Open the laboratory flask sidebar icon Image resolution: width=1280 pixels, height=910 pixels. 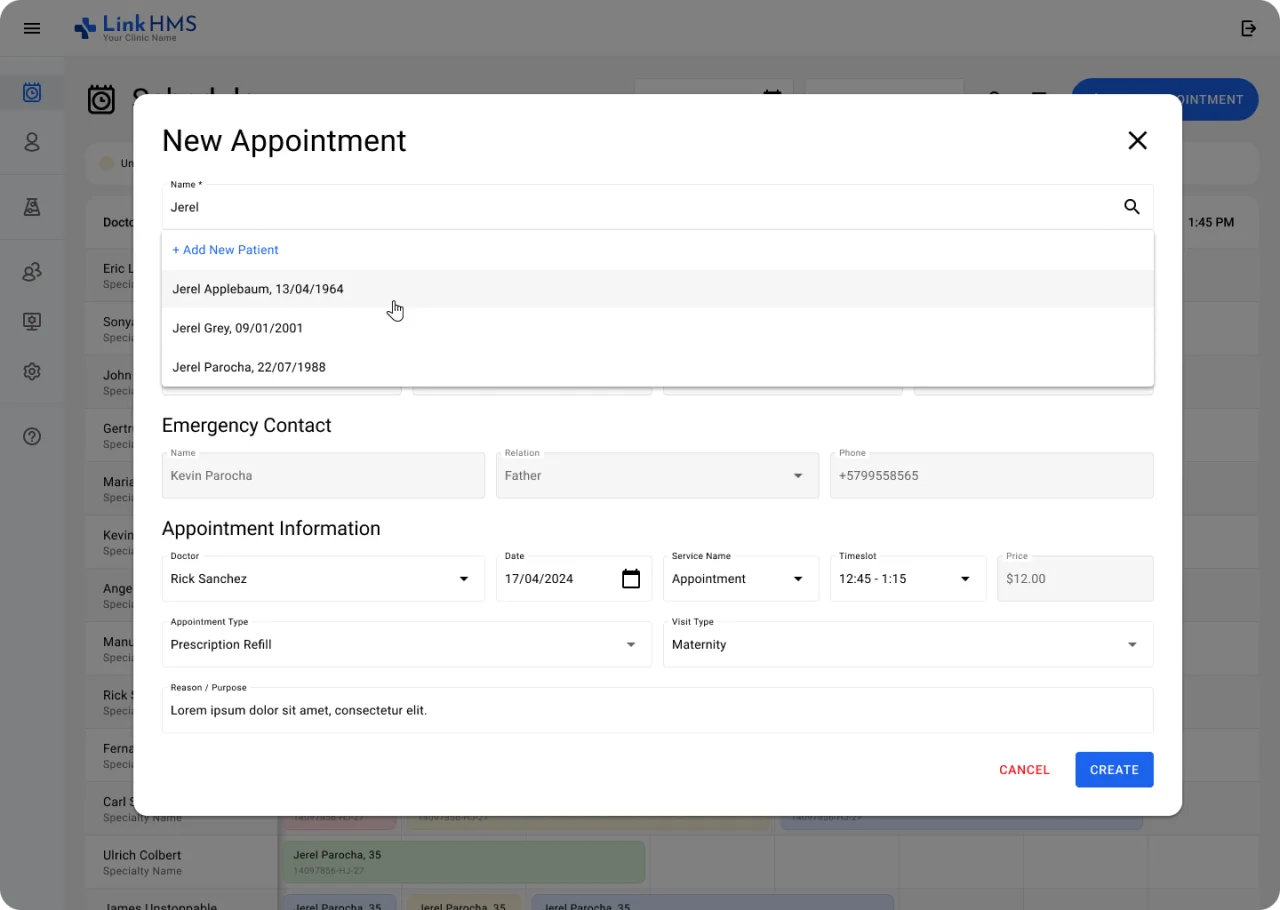(x=32, y=206)
